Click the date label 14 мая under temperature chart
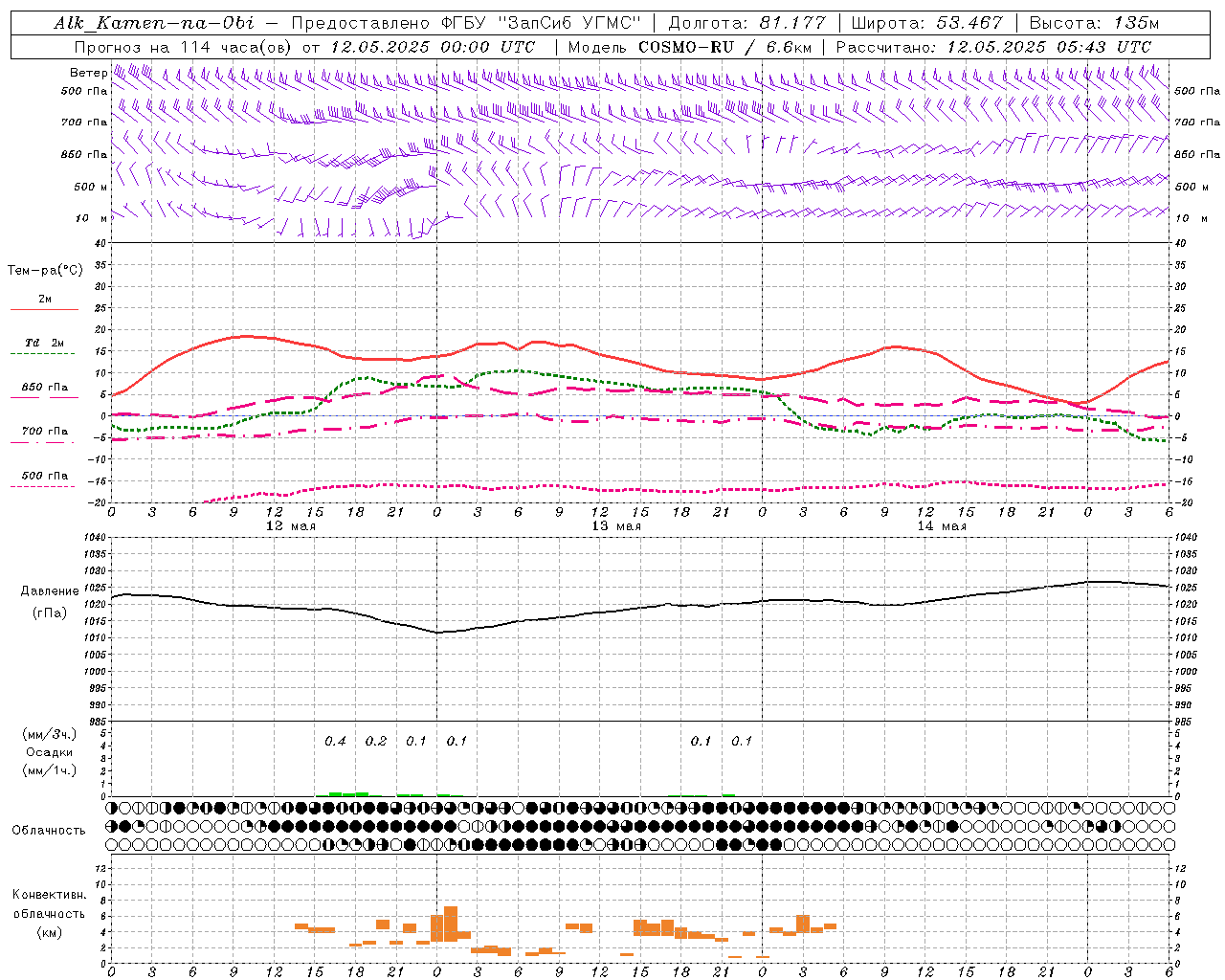 (941, 526)
